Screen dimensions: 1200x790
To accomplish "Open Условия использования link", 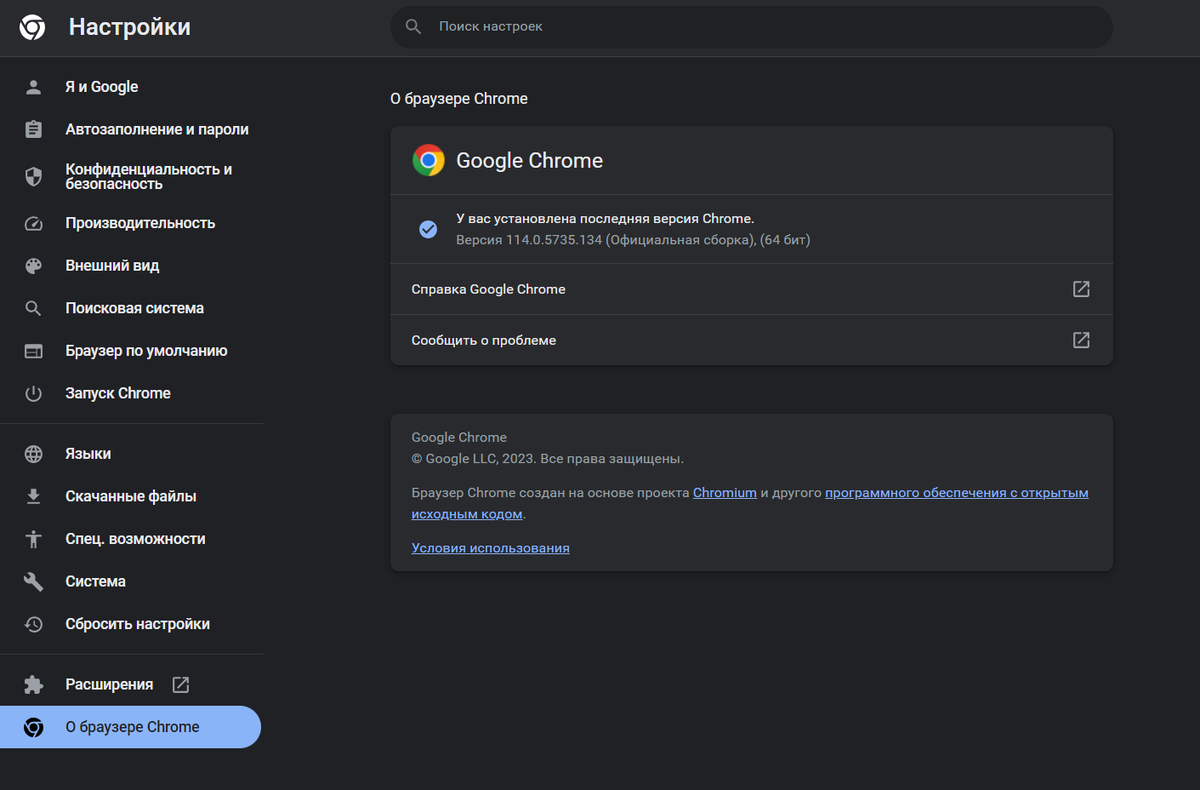I will click(x=490, y=548).
